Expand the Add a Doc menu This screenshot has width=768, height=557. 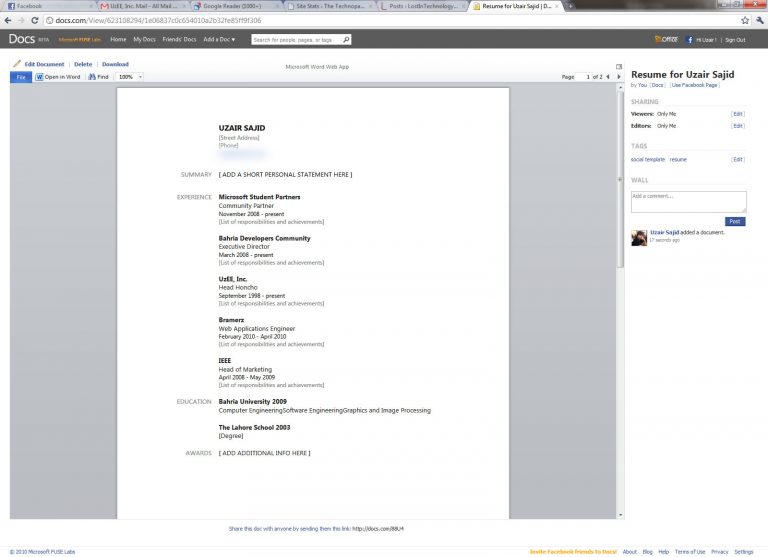pyautogui.click(x=219, y=40)
